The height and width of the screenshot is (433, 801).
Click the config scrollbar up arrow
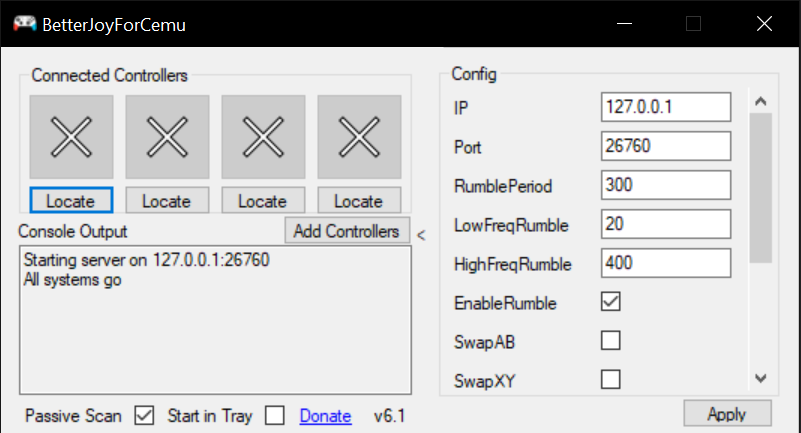pos(761,101)
